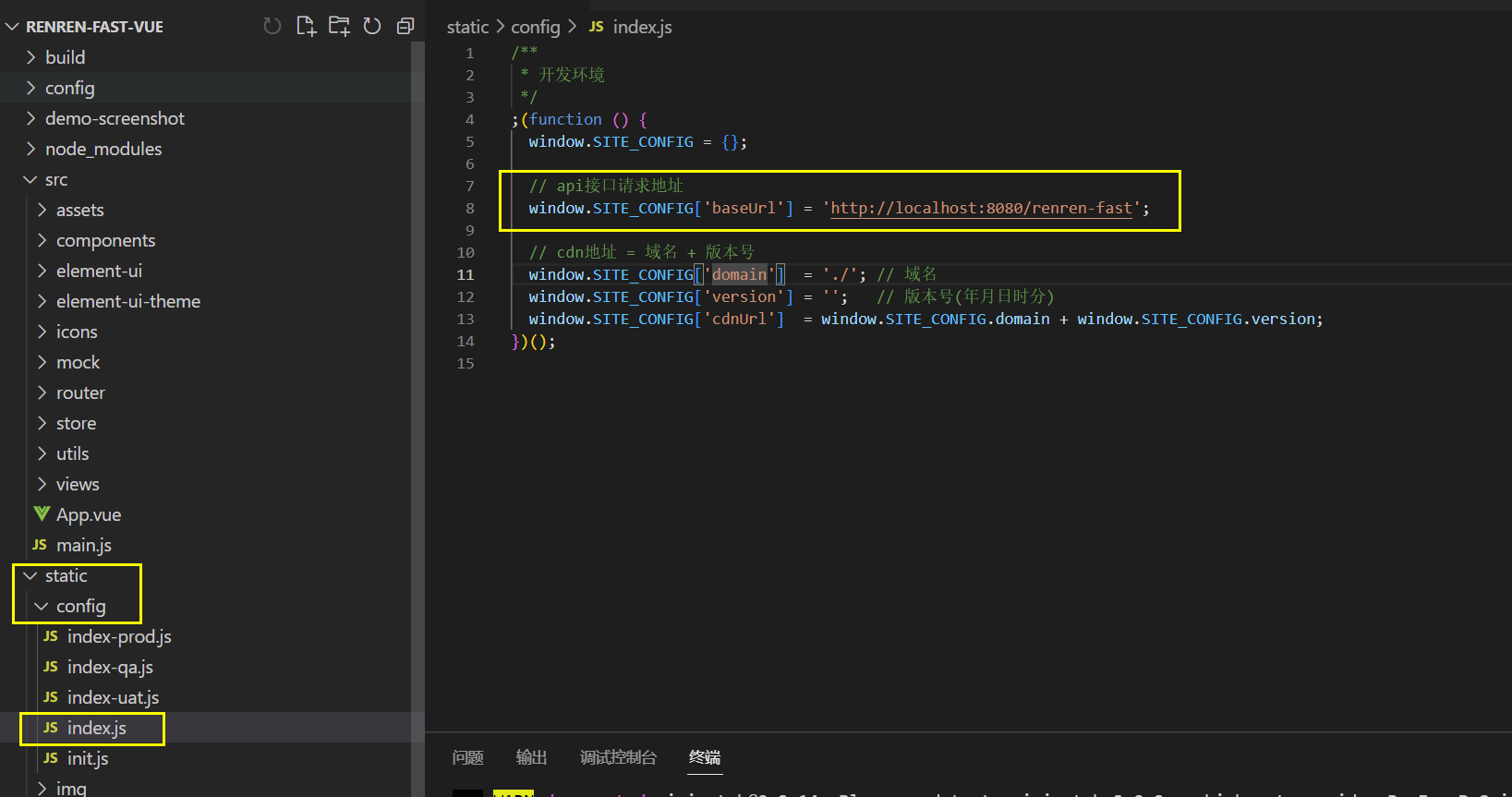This screenshot has height=797, width=1512.
Task: Click the Vue icon next to App.vue
Action: (x=42, y=513)
